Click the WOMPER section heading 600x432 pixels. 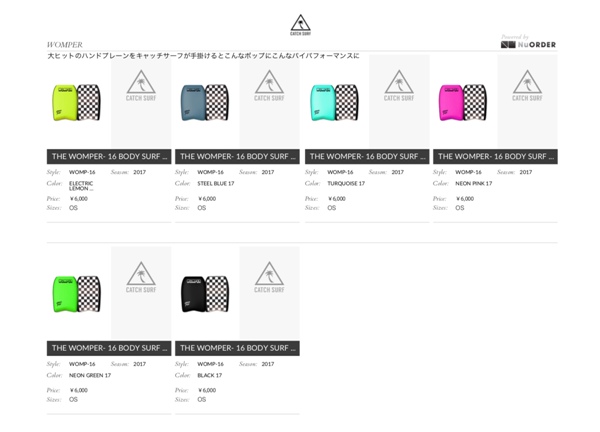(65, 45)
